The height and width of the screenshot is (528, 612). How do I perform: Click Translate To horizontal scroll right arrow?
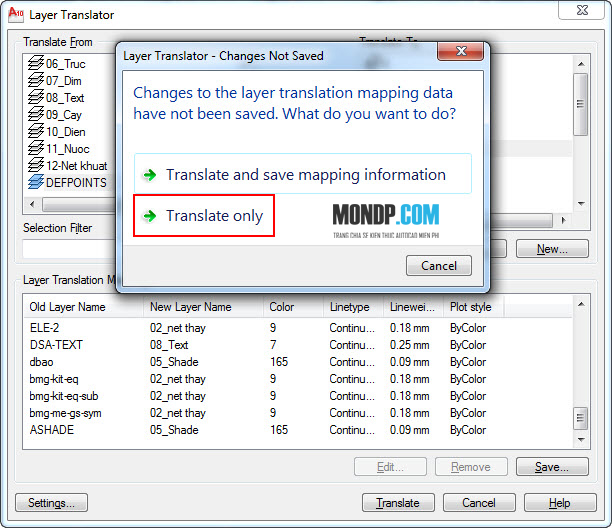(563, 220)
